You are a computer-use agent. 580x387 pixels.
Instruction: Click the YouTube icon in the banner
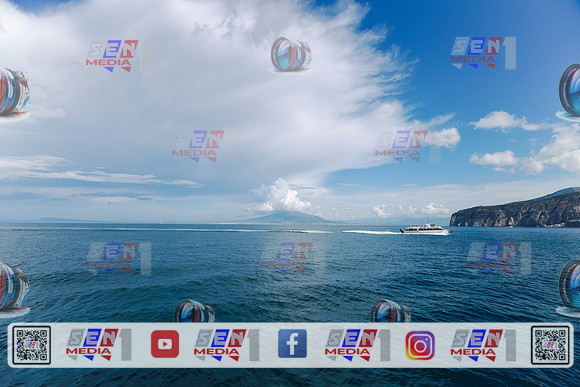tap(165, 344)
